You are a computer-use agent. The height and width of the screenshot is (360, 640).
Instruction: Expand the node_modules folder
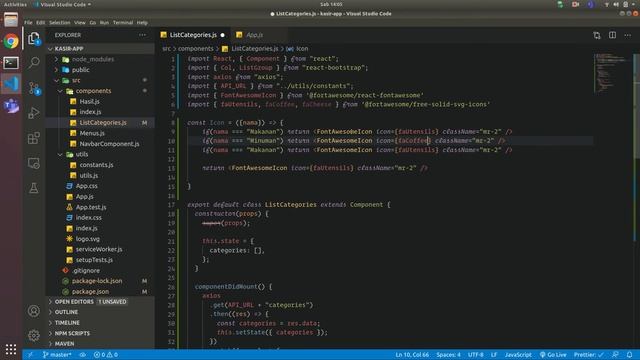point(56,59)
